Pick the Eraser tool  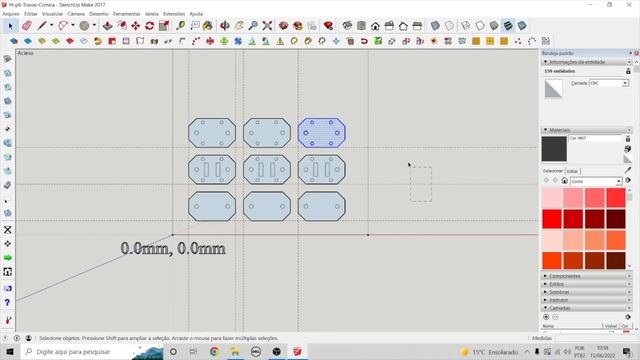27,26
